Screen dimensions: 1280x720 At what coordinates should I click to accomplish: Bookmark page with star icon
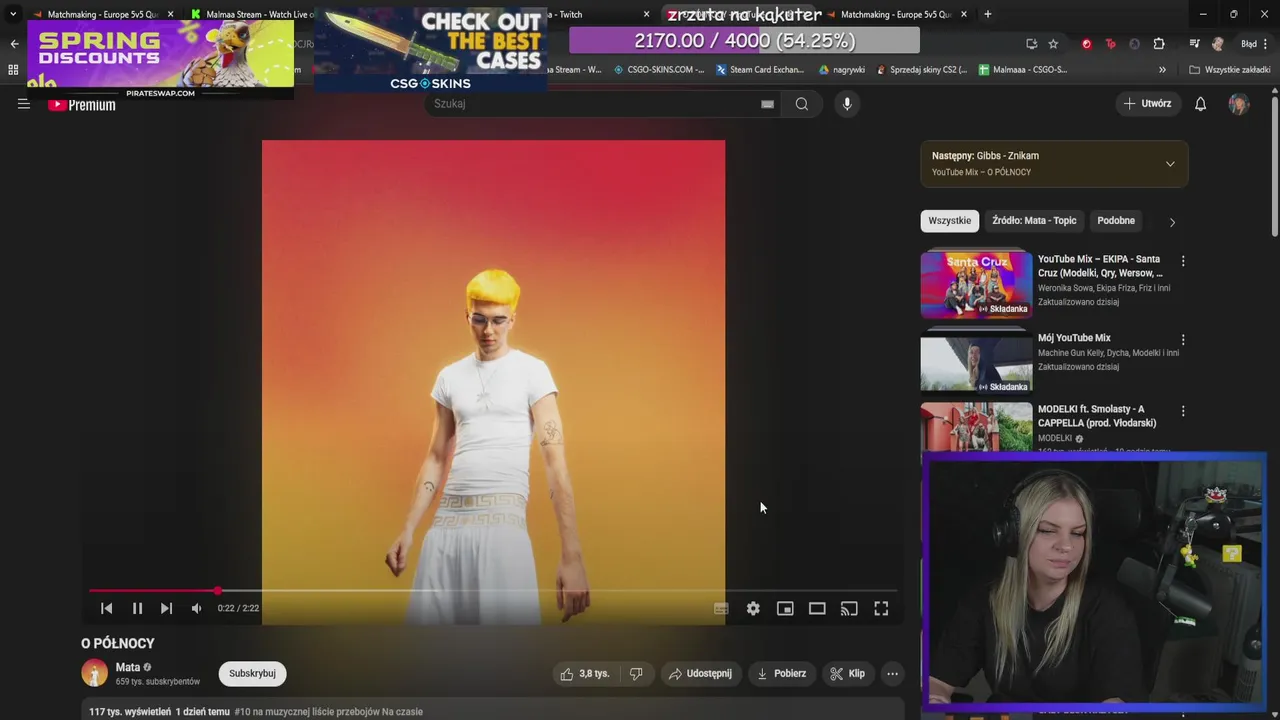point(1053,44)
